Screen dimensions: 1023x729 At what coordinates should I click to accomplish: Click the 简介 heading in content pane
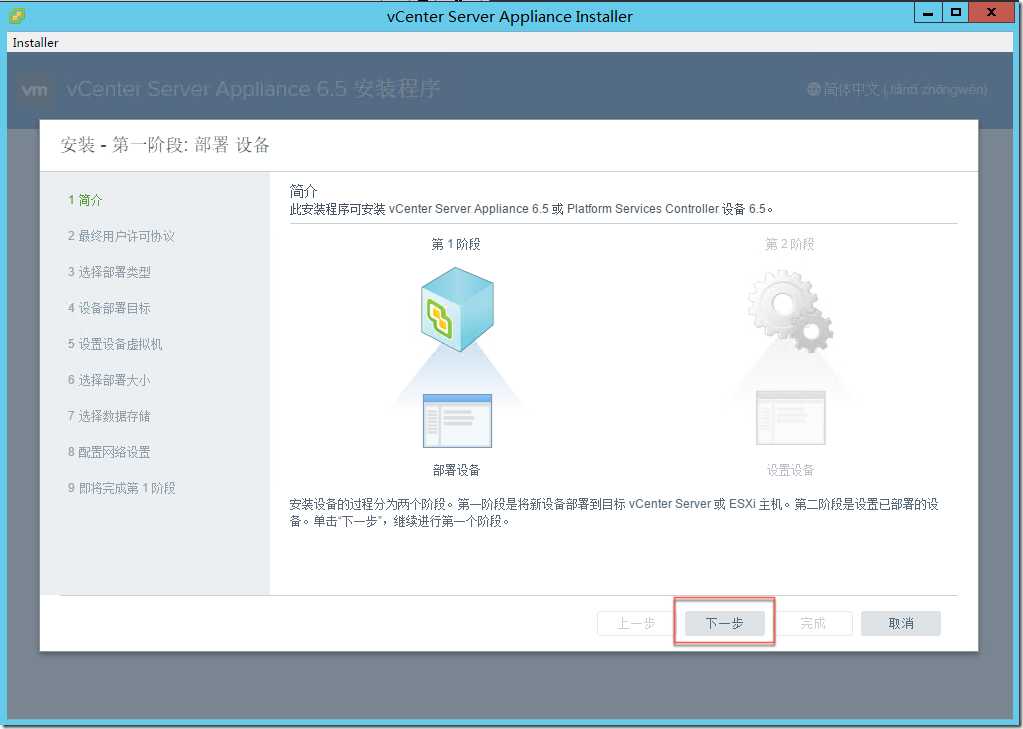point(303,191)
